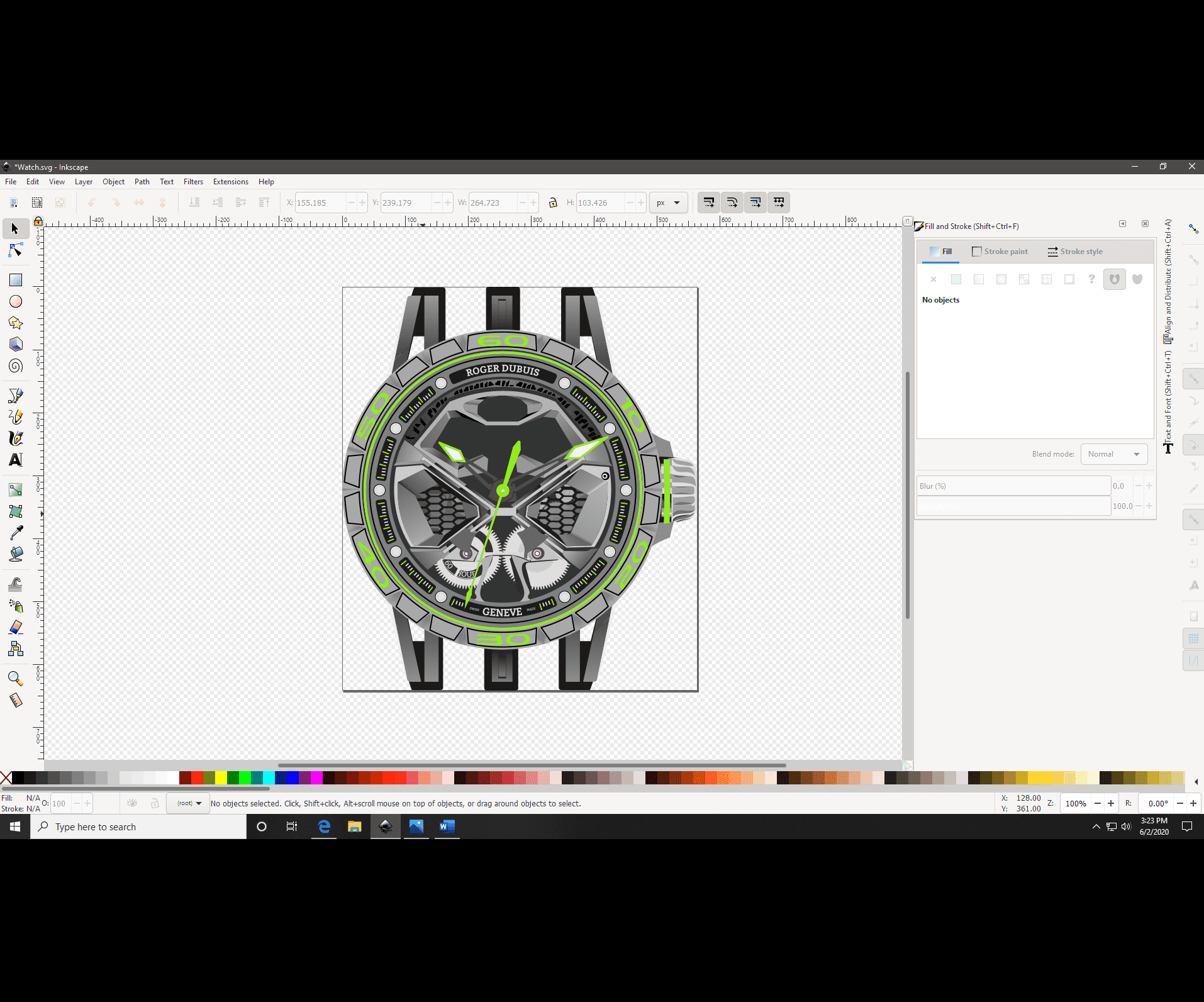Toggle scale stroke width with object
Image resolution: width=1204 pixels, height=1002 pixels.
(709, 203)
